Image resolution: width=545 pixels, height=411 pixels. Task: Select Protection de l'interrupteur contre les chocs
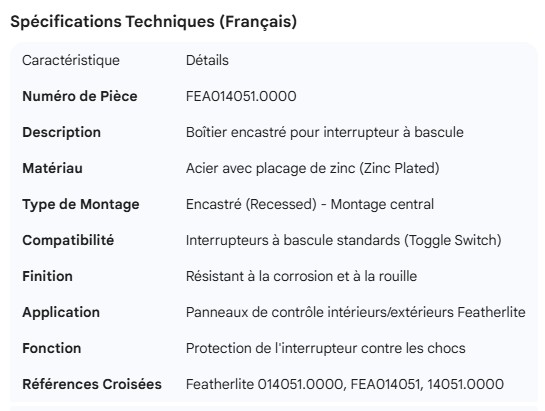point(326,348)
